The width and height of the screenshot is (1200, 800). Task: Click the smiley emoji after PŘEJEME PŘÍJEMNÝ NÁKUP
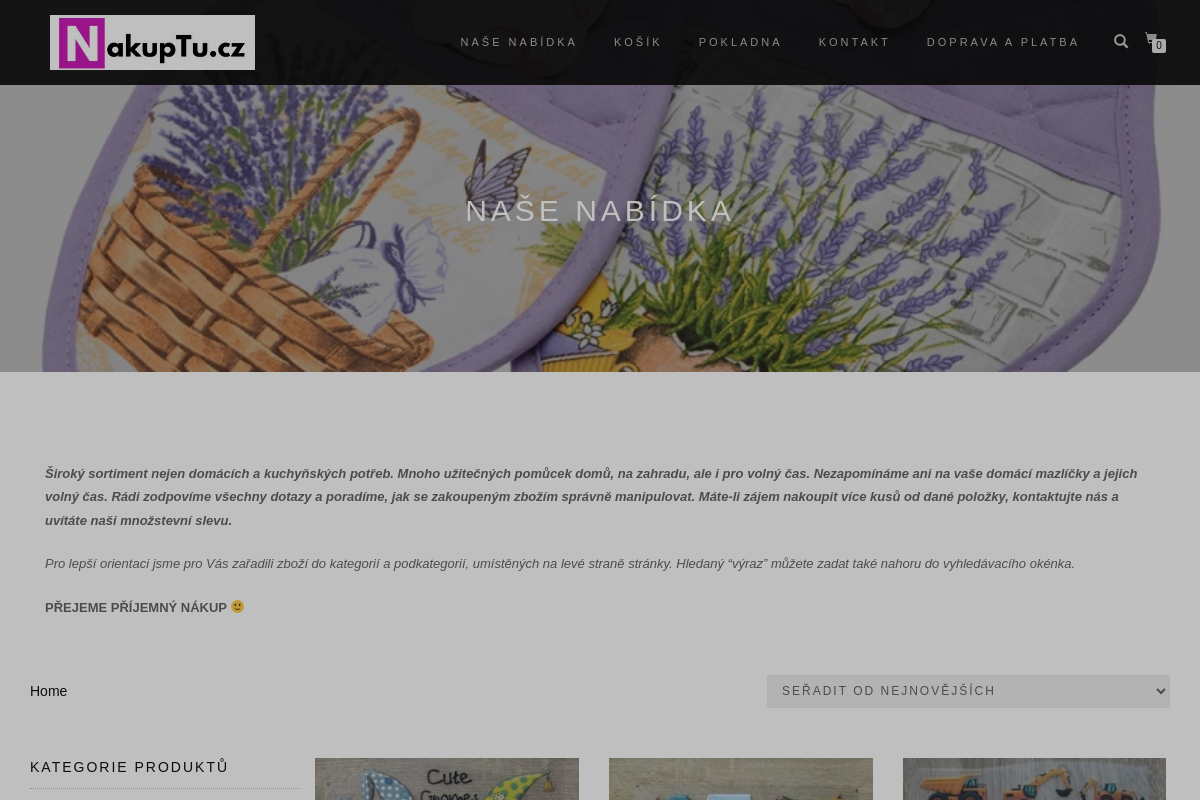click(x=238, y=607)
